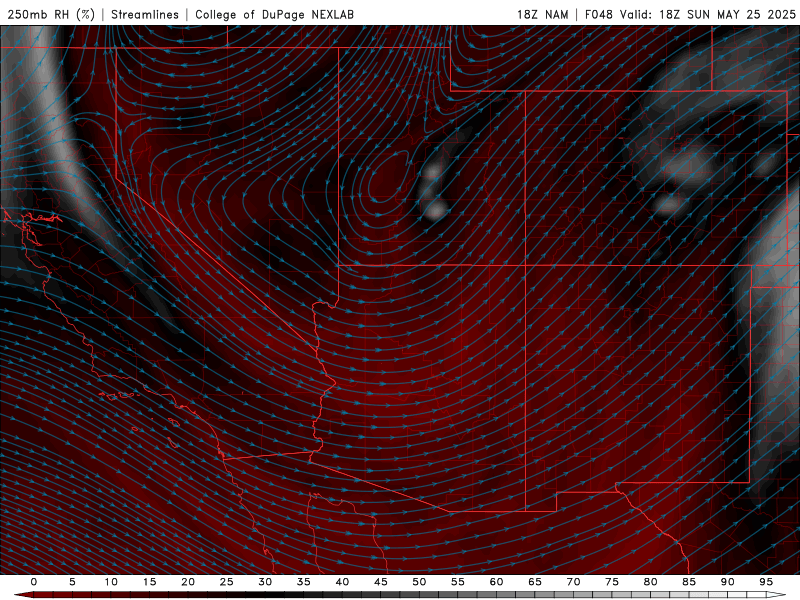Click the "45" label on color scale
This screenshot has width=800, height=600.
(x=381, y=582)
